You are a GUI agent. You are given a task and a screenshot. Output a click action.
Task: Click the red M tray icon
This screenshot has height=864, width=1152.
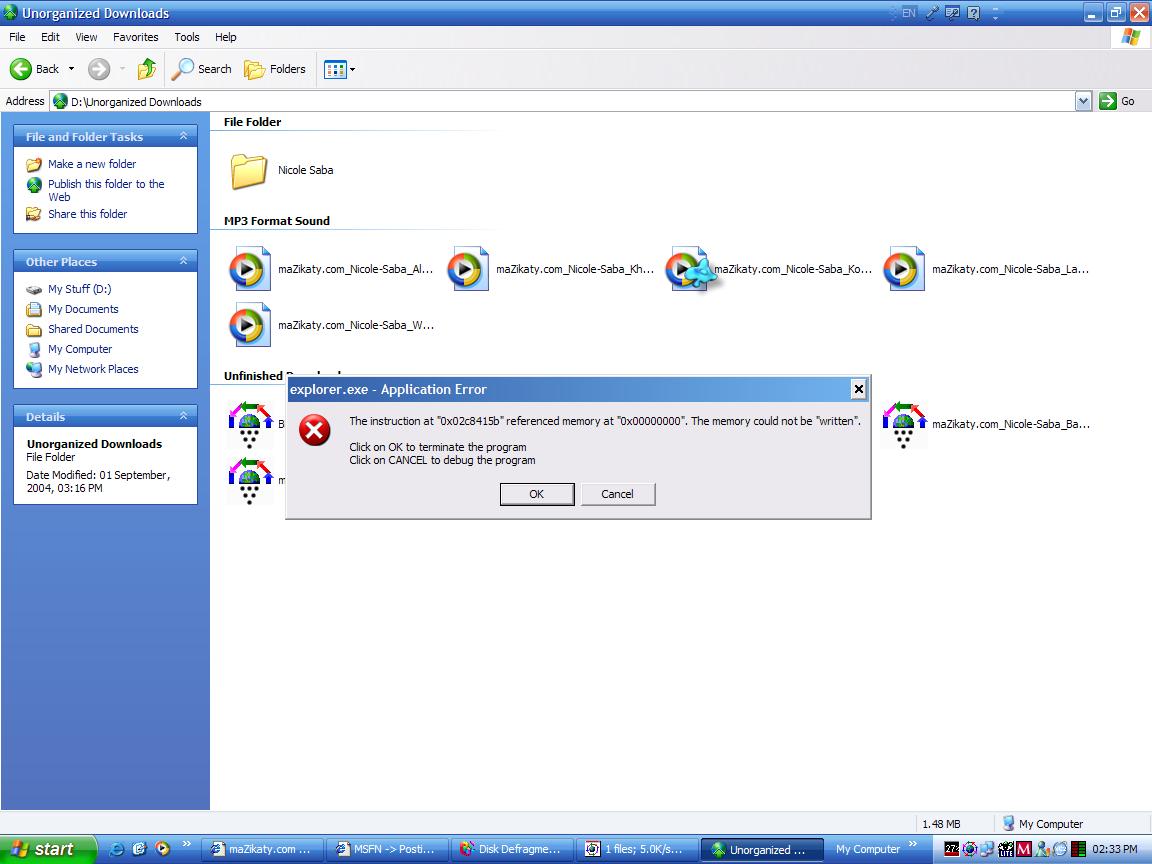(x=1023, y=849)
